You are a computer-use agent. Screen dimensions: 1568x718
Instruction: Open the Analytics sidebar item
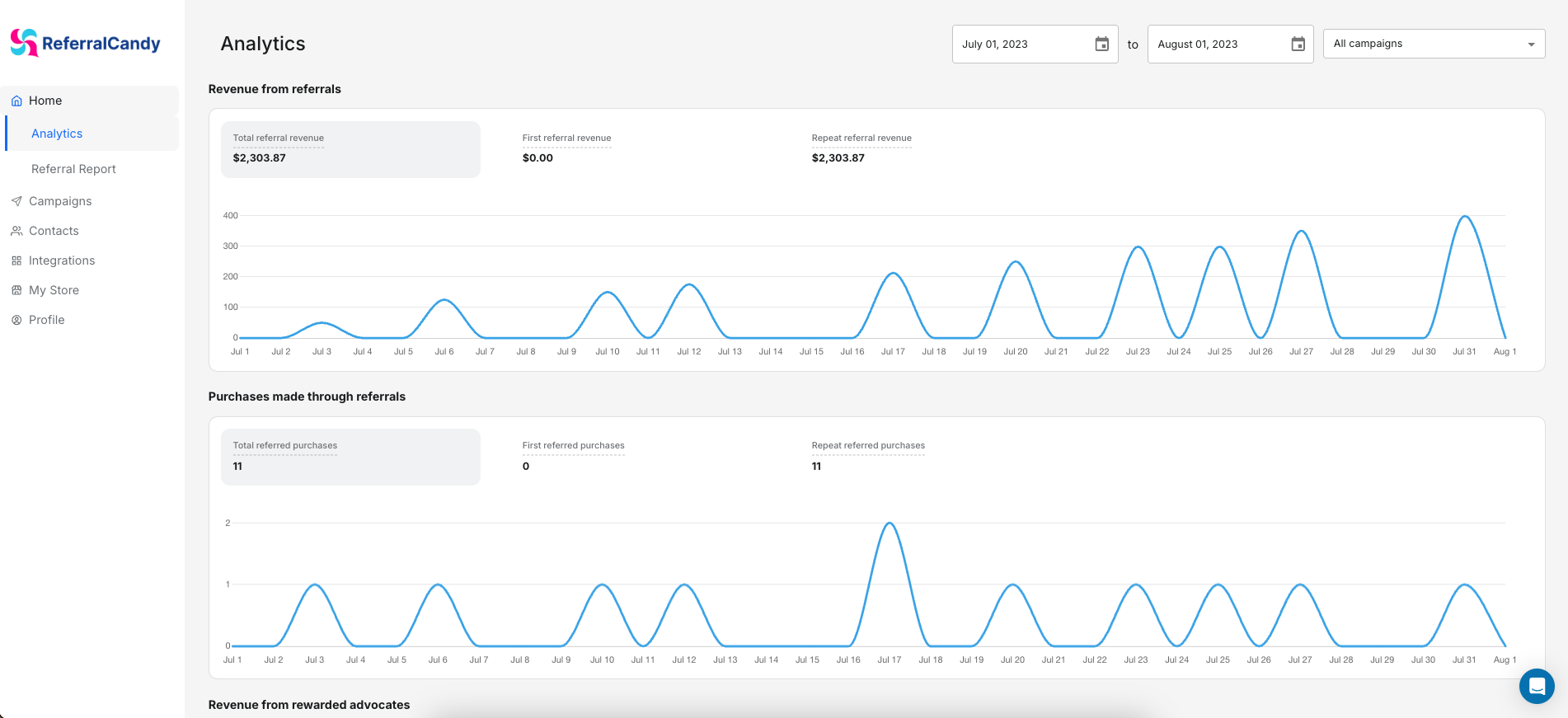[57, 134]
